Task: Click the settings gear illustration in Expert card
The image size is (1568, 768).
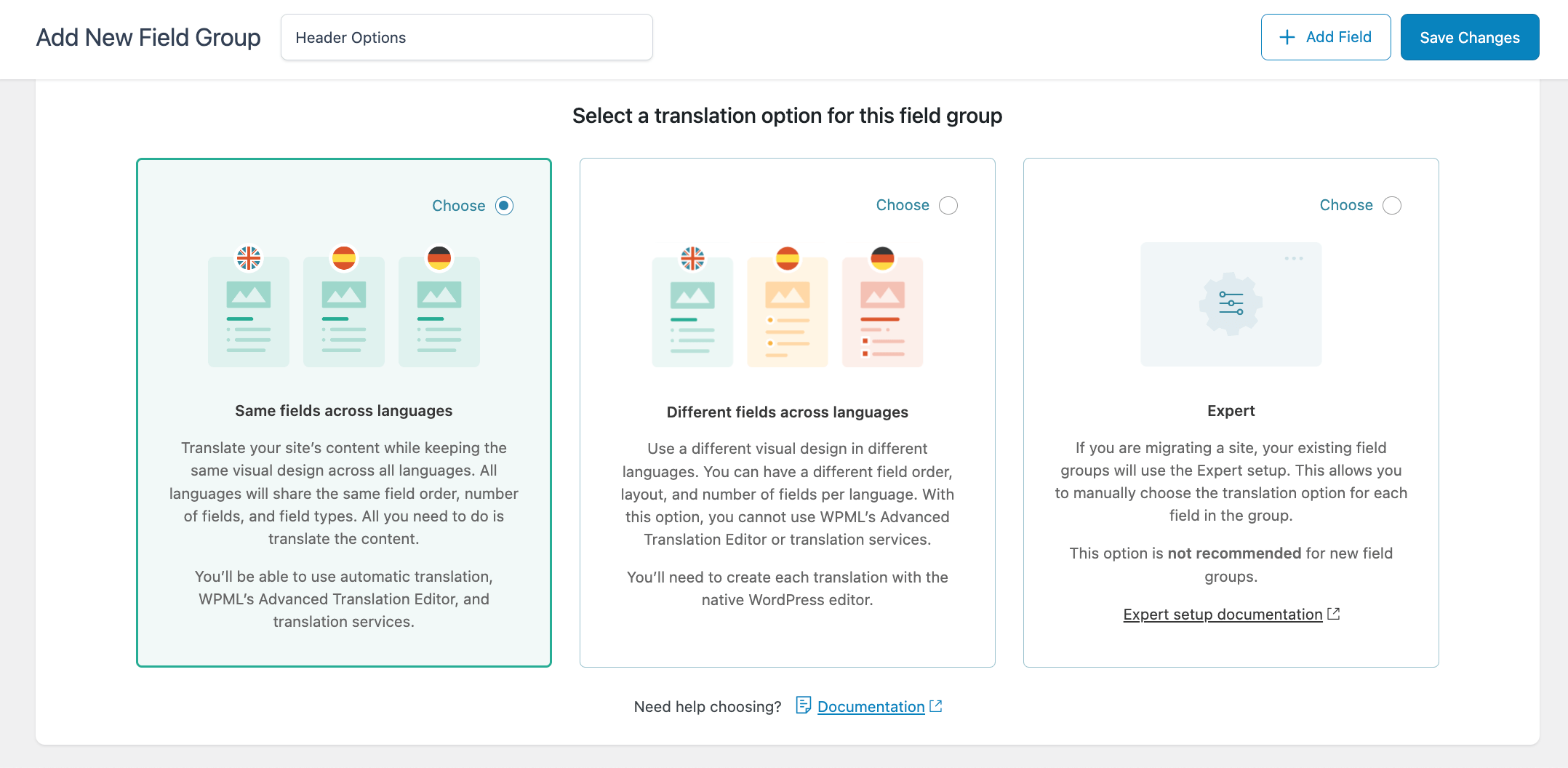Action: click(1231, 304)
